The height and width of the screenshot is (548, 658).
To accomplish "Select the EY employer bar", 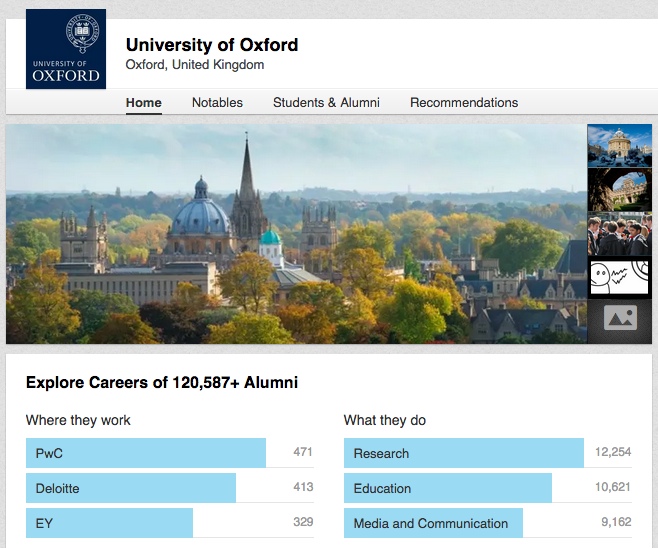I will 109,522.
